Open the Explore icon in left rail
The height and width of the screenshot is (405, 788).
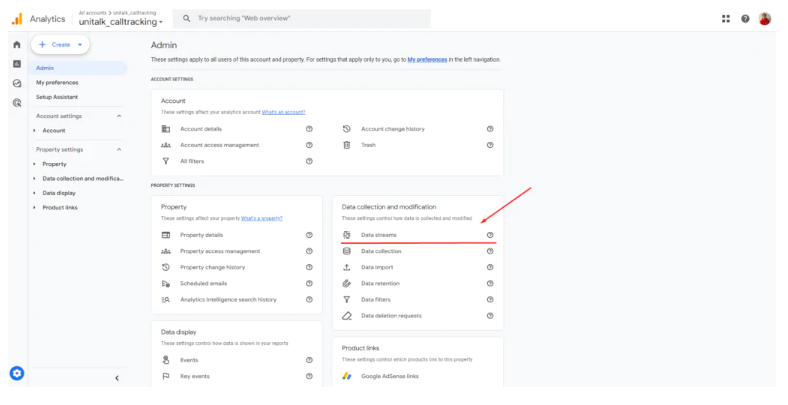[17, 83]
